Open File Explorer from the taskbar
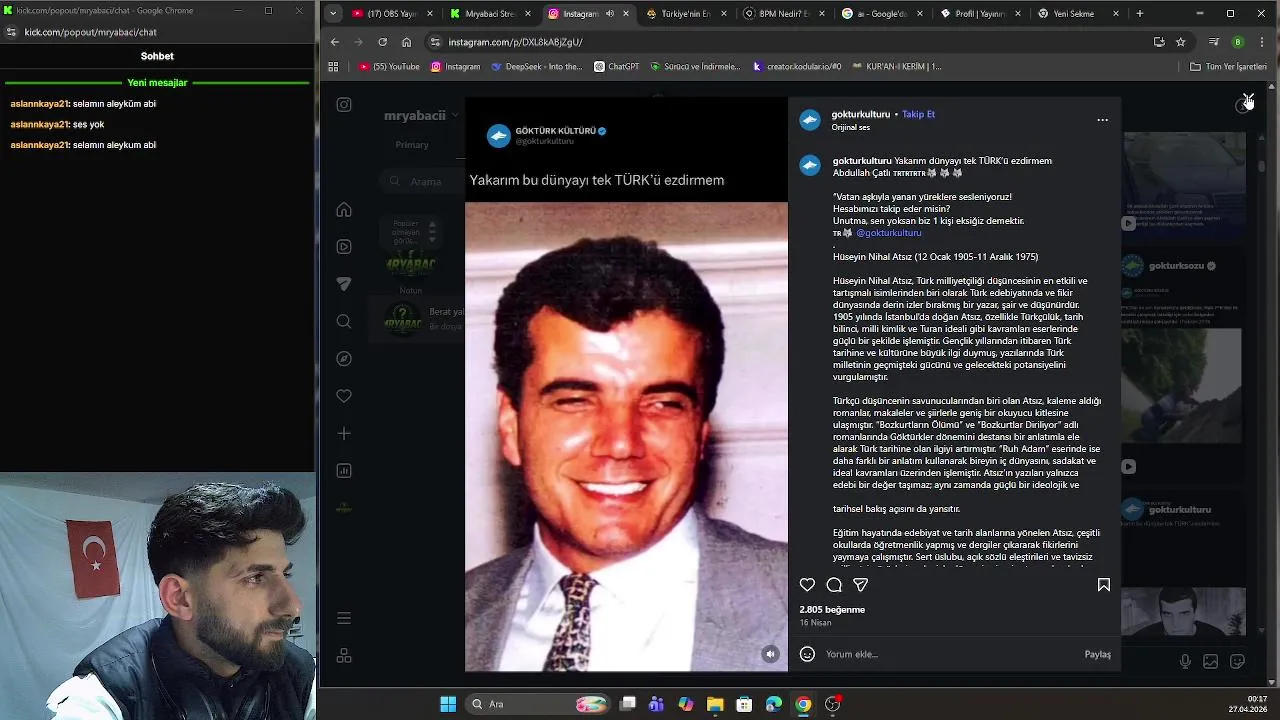1280x720 pixels. [715, 704]
